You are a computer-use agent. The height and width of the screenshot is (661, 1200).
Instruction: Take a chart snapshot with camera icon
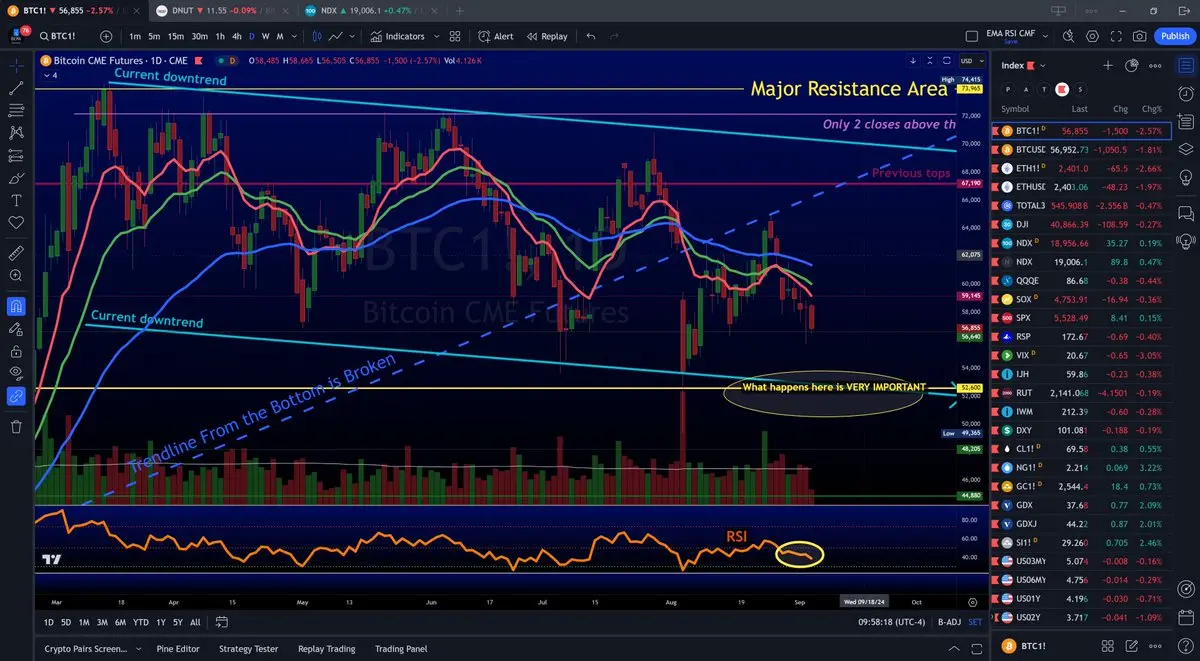pos(1140,36)
